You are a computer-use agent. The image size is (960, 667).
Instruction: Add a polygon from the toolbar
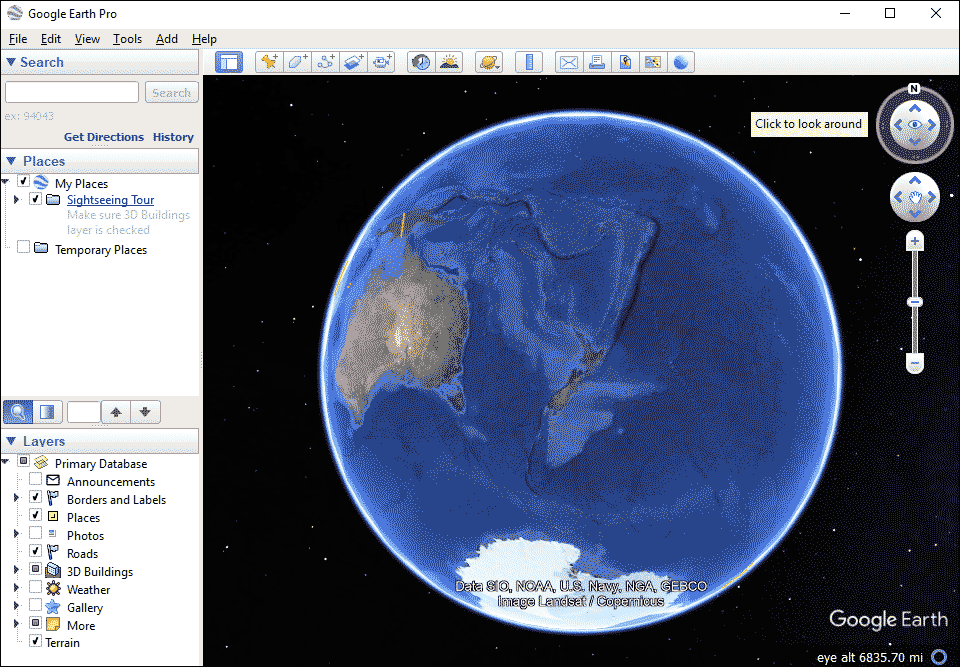tap(298, 62)
